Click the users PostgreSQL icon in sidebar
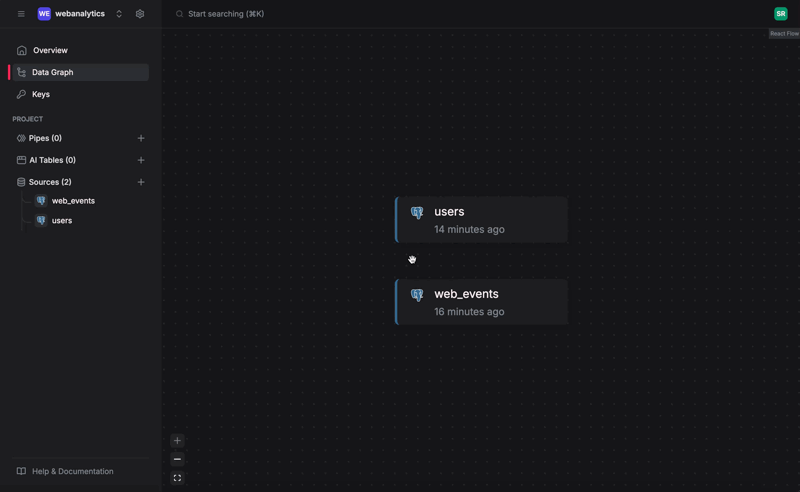800x492 pixels. pyautogui.click(x=41, y=220)
